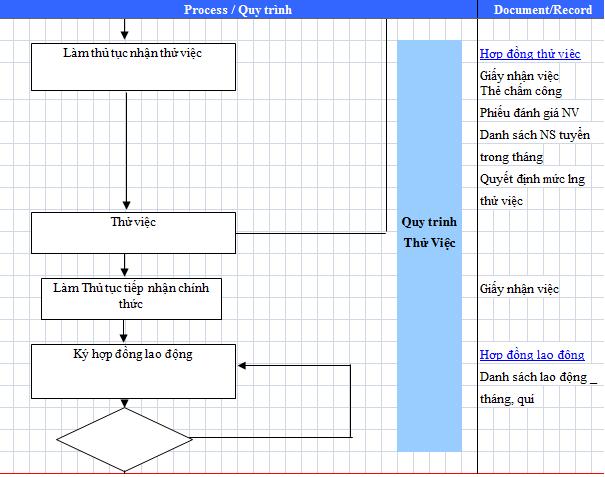605x477 pixels.
Task: Click the 'trong tháng' text cell
Action: (x=511, y=157)
